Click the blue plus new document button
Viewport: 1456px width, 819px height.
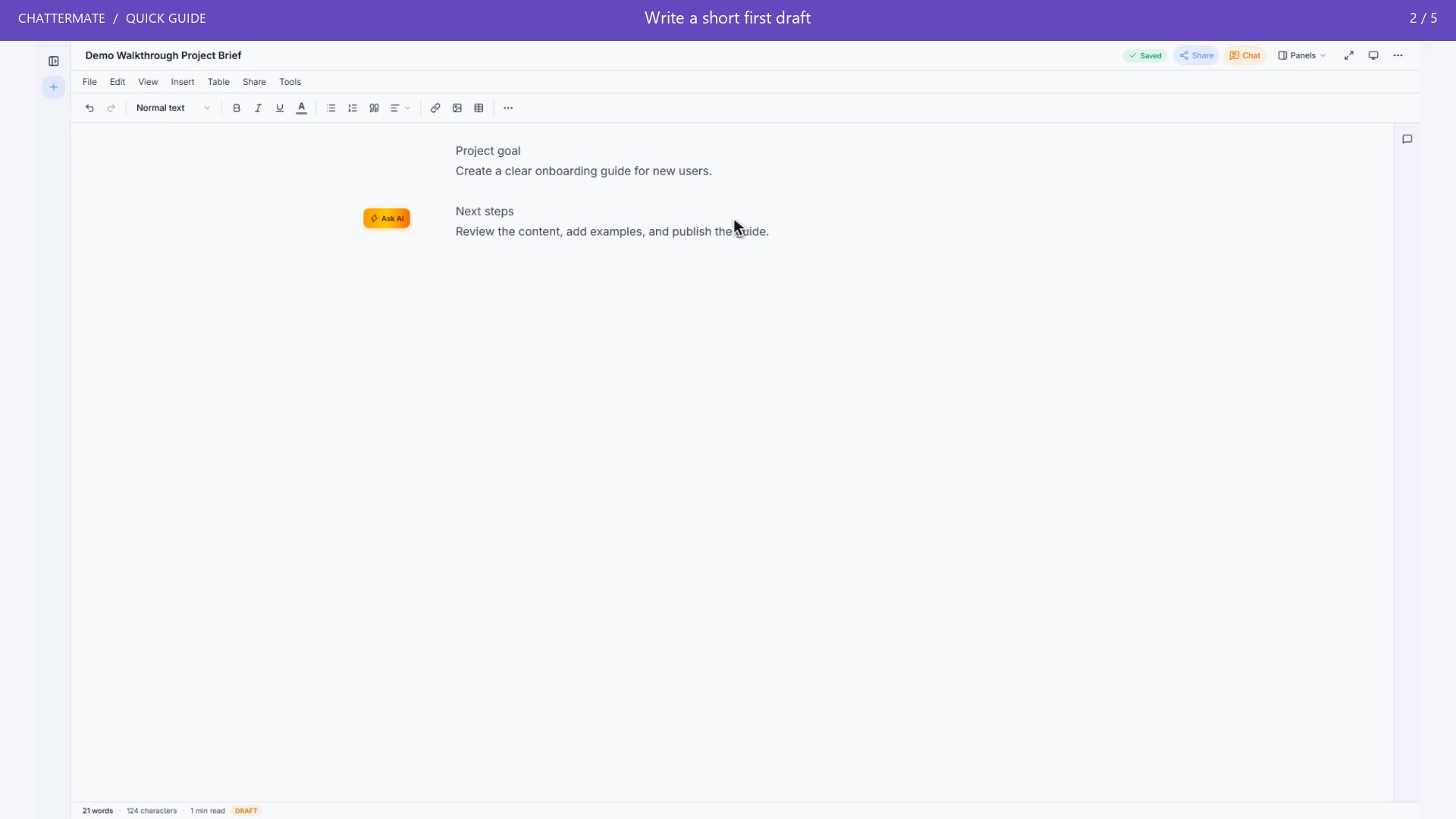coord(54,87)
